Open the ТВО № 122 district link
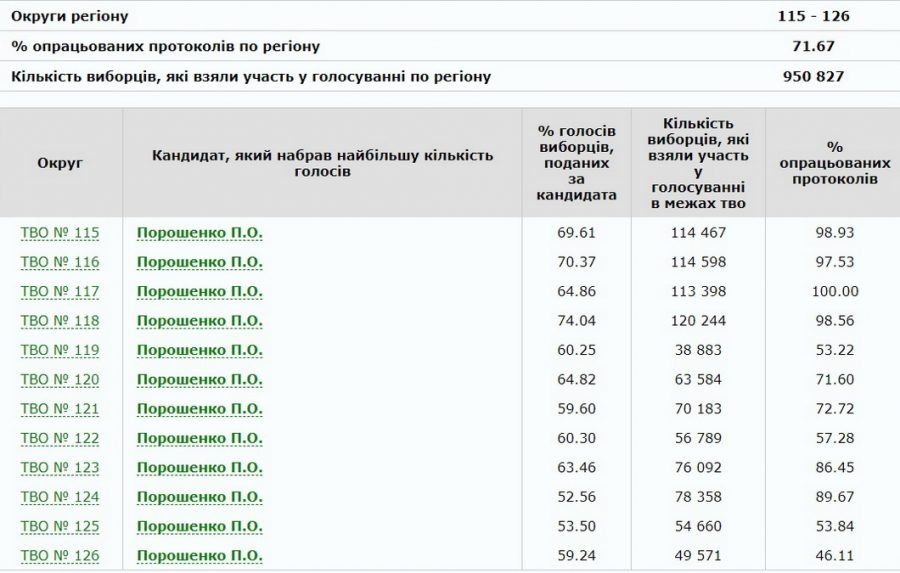900x573 pixels. click(x=60, y=438)
